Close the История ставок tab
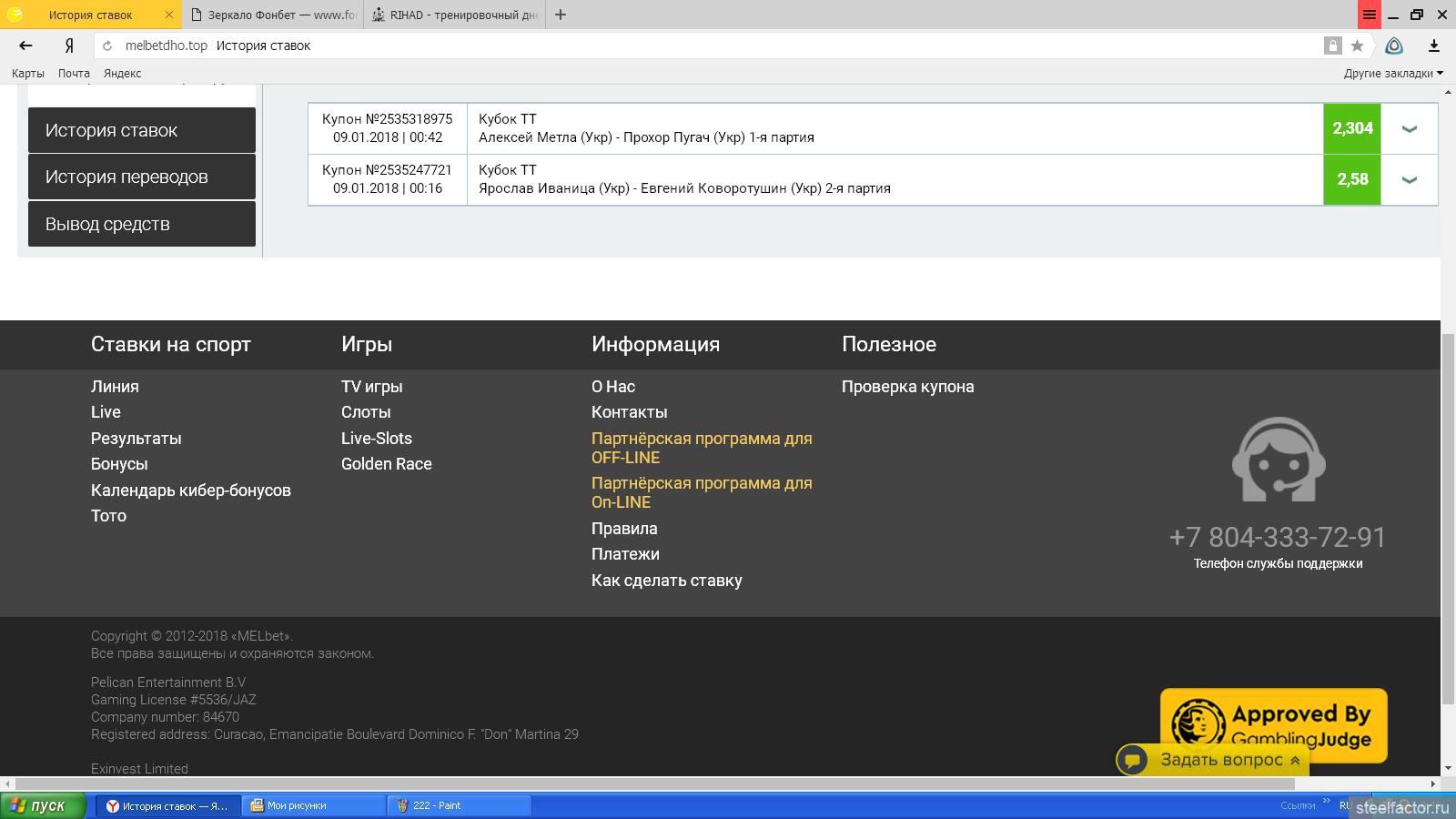The width and height of the screenshot is (1456, 819). coord(169,15)
